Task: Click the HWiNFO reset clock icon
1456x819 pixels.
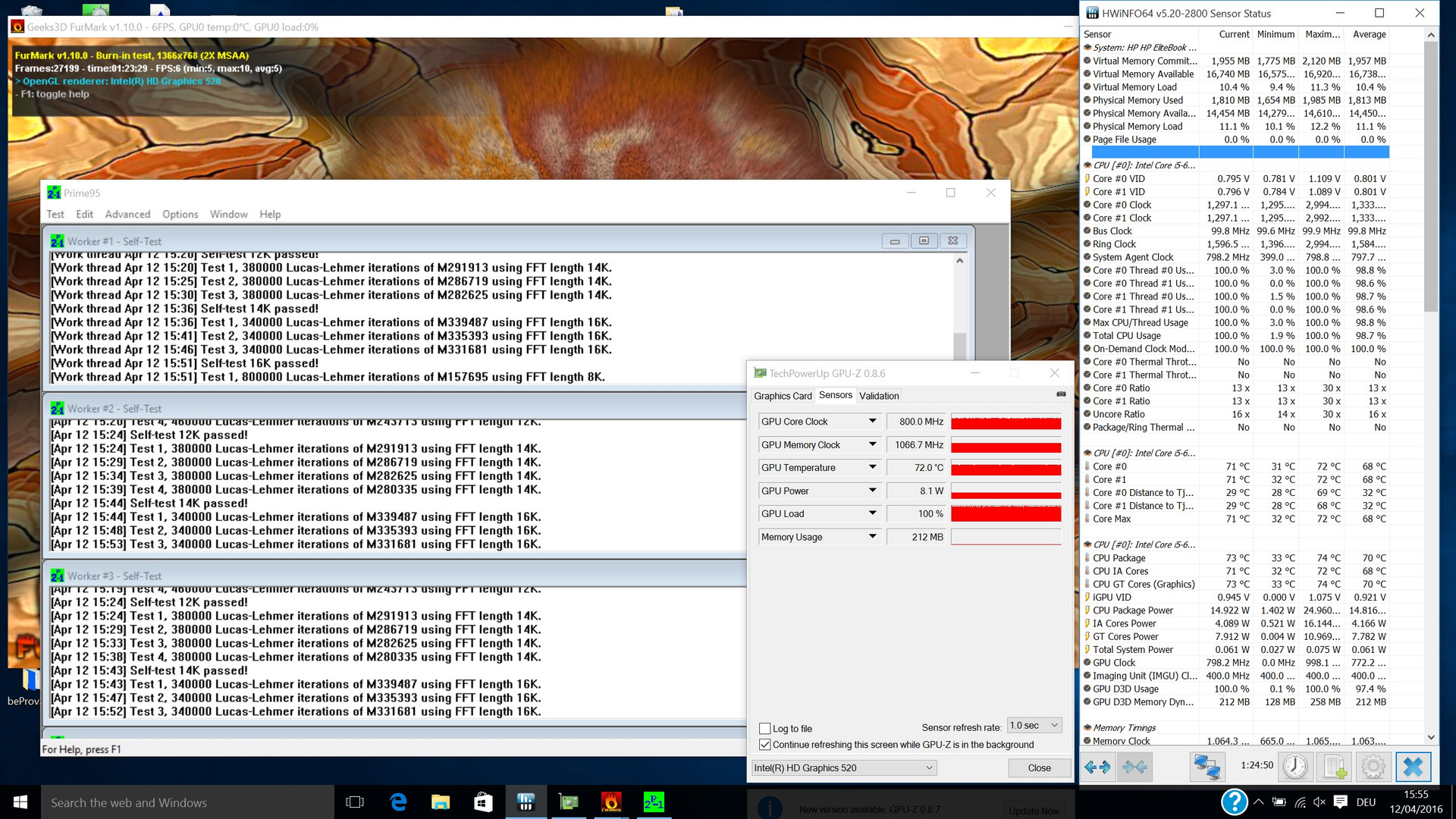Action: pyautogui.click(x=1295, y=767)
